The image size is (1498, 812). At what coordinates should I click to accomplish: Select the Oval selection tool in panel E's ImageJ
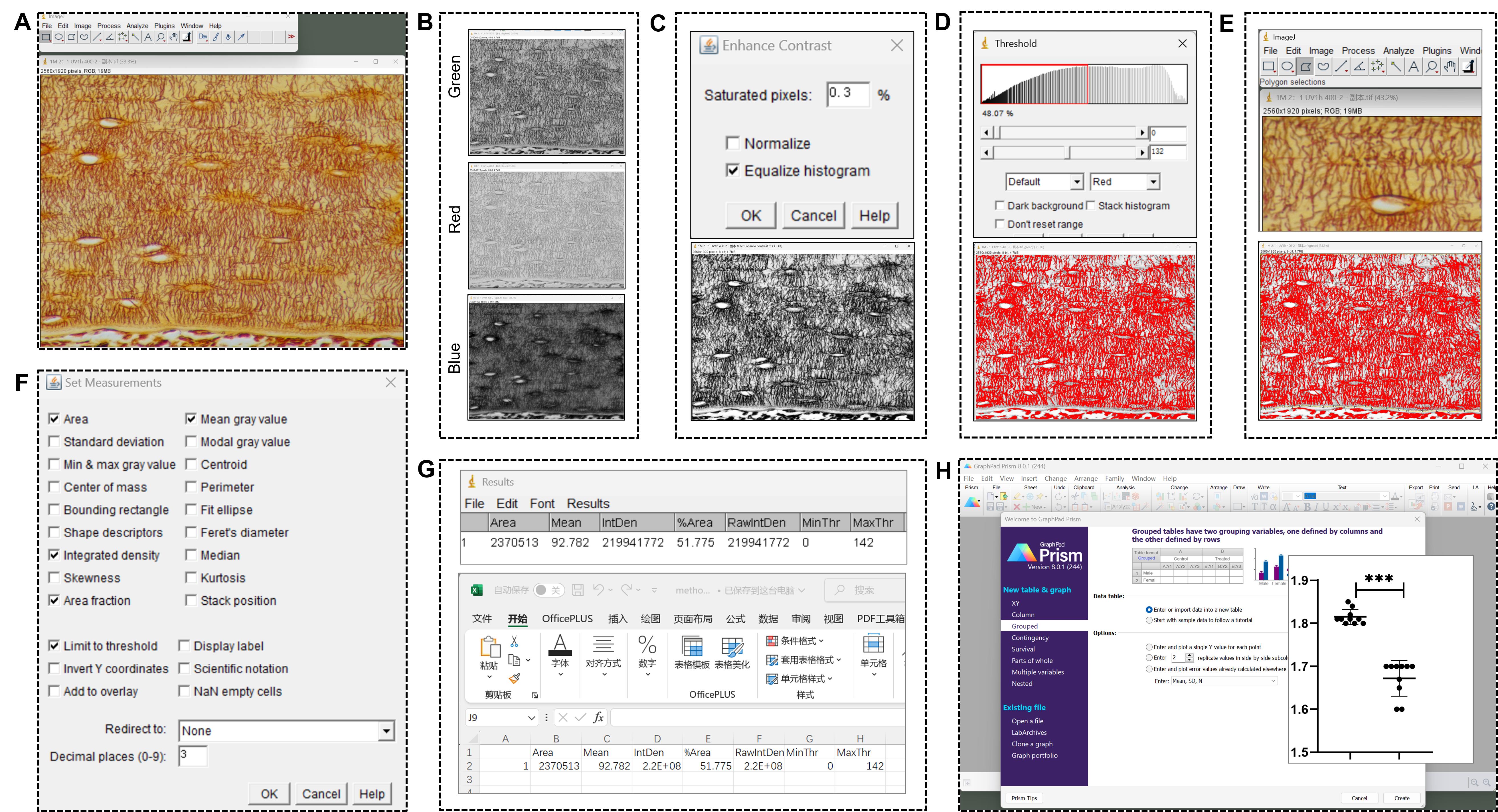1287,66
